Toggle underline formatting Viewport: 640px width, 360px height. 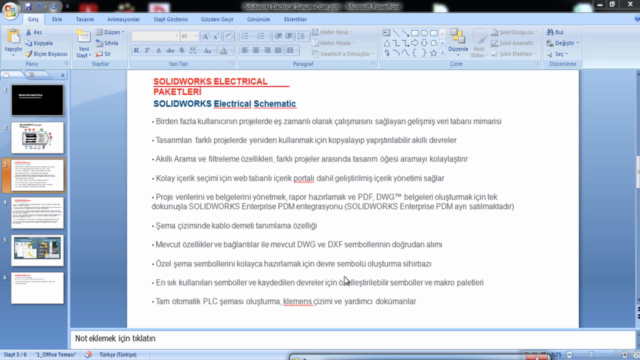coord(158,50)
